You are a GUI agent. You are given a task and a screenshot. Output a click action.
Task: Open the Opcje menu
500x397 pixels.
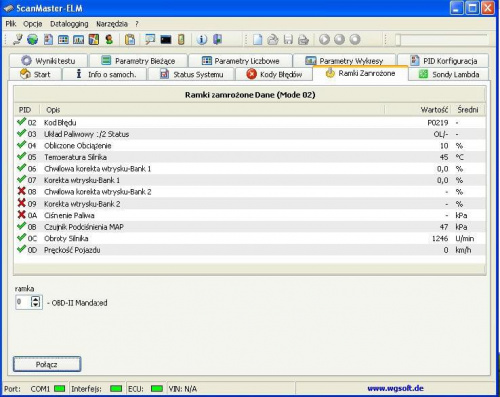pos(33,24)
